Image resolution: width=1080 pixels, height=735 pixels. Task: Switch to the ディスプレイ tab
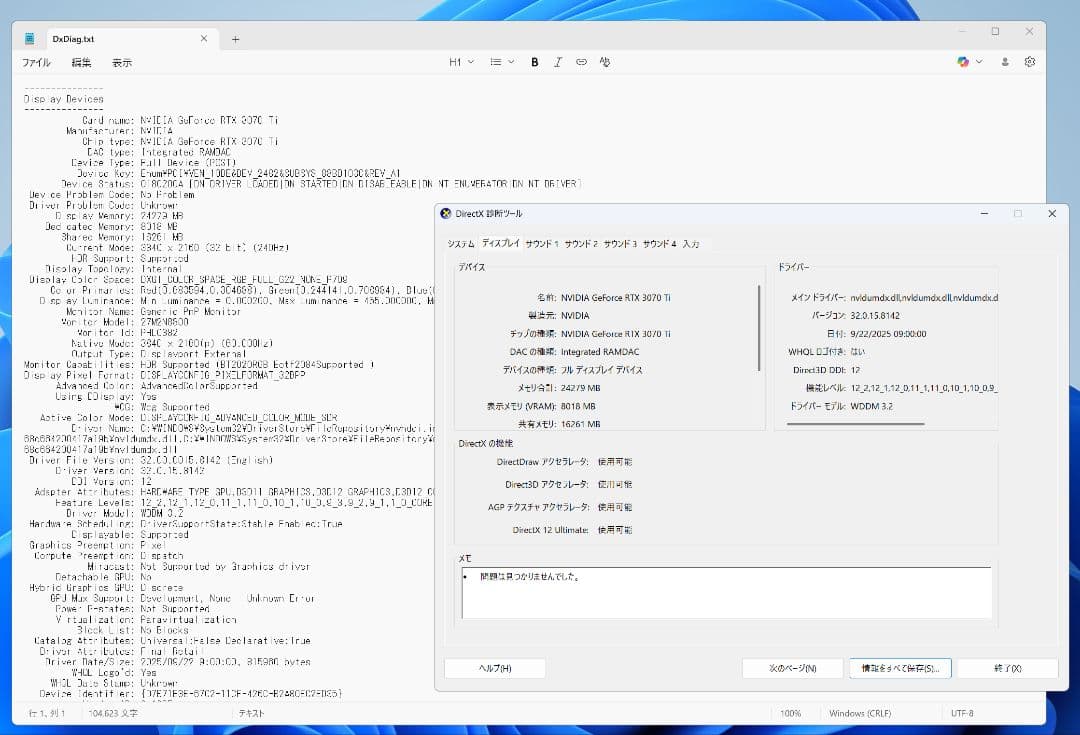(501, 243)
